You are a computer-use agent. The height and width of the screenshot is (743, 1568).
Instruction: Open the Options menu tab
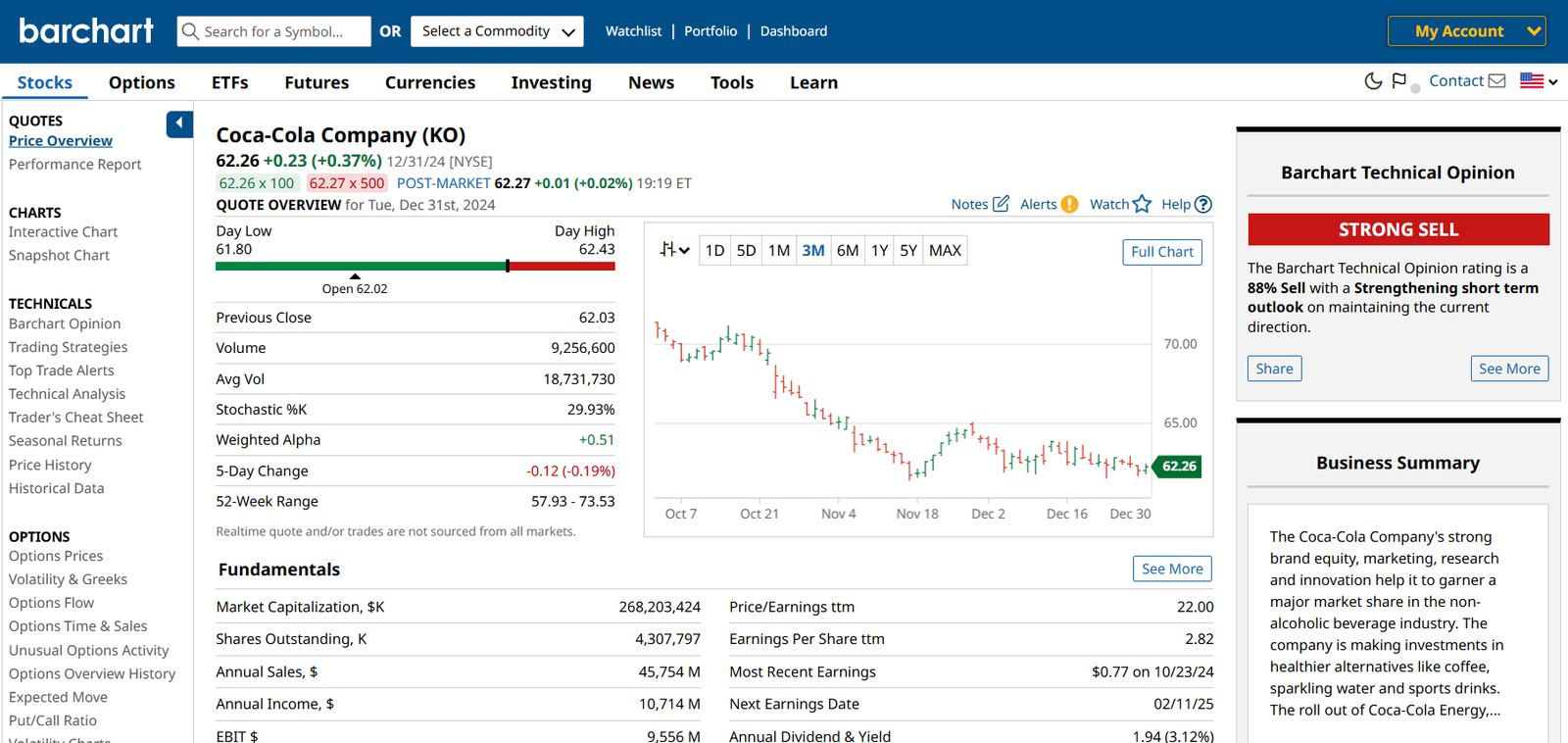pyautogui.click(x=142, y=82)
